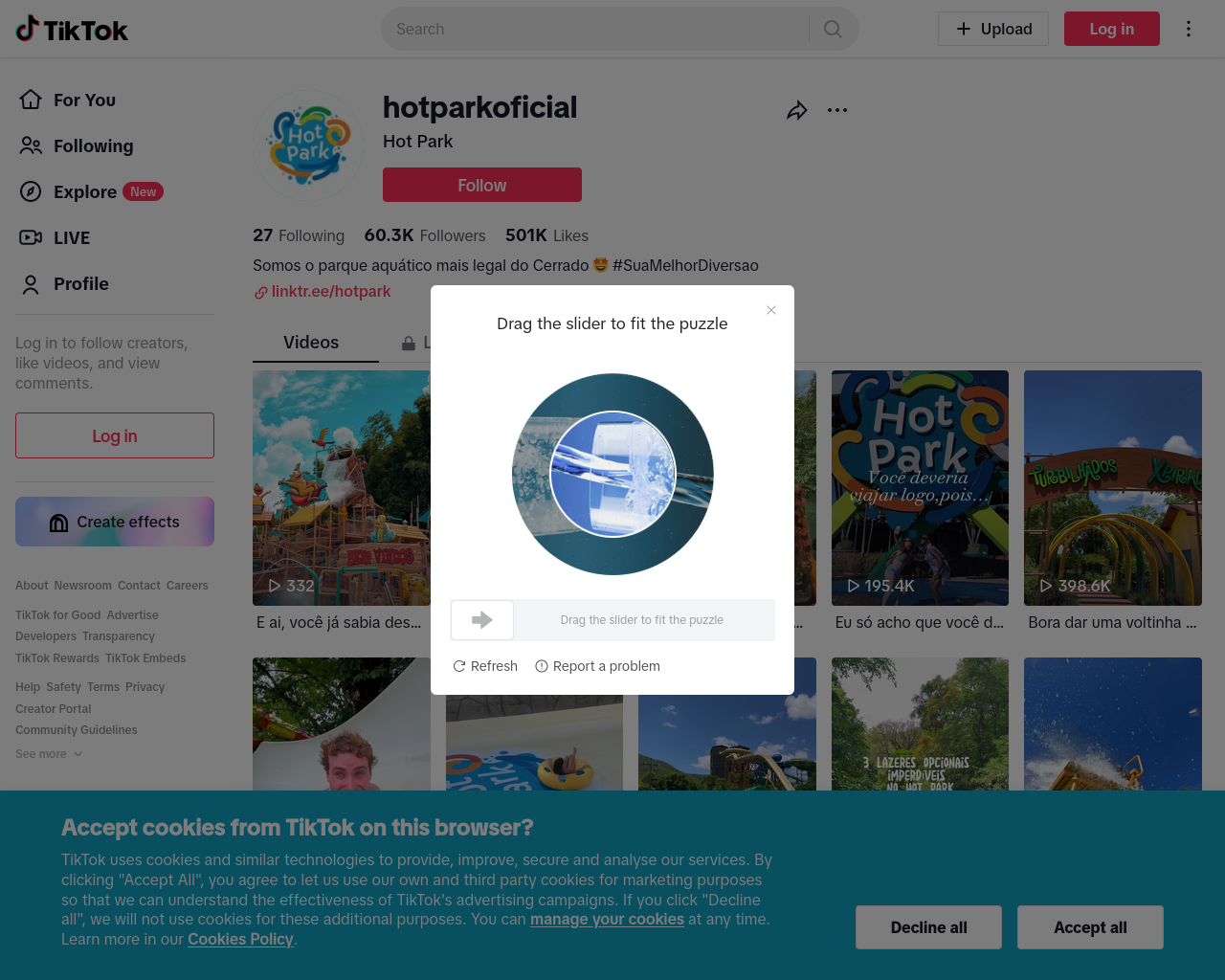
Task: Go to the For You feed
Action: coord(67,100)
